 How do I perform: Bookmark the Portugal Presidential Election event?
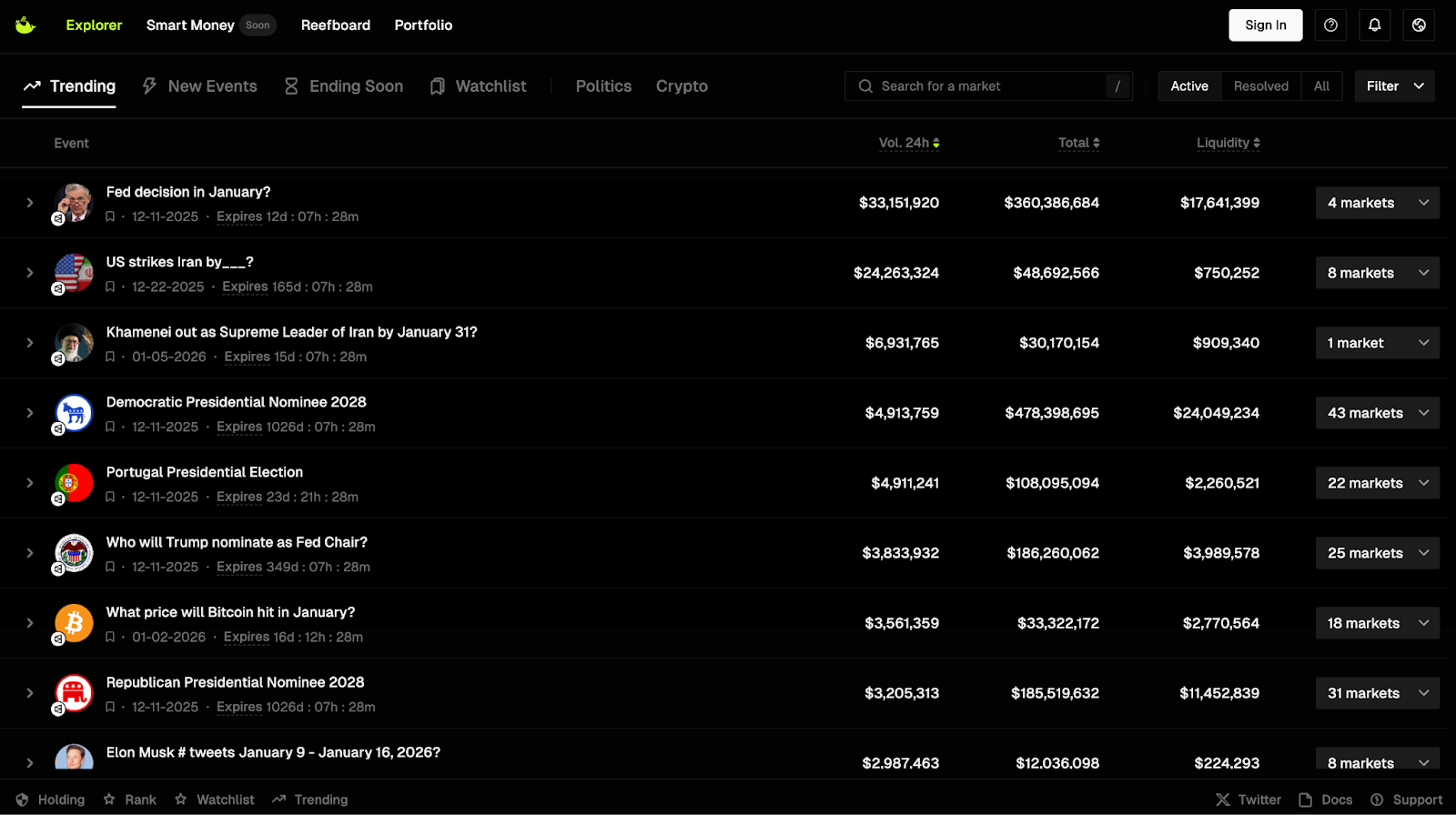coord(110,498)
